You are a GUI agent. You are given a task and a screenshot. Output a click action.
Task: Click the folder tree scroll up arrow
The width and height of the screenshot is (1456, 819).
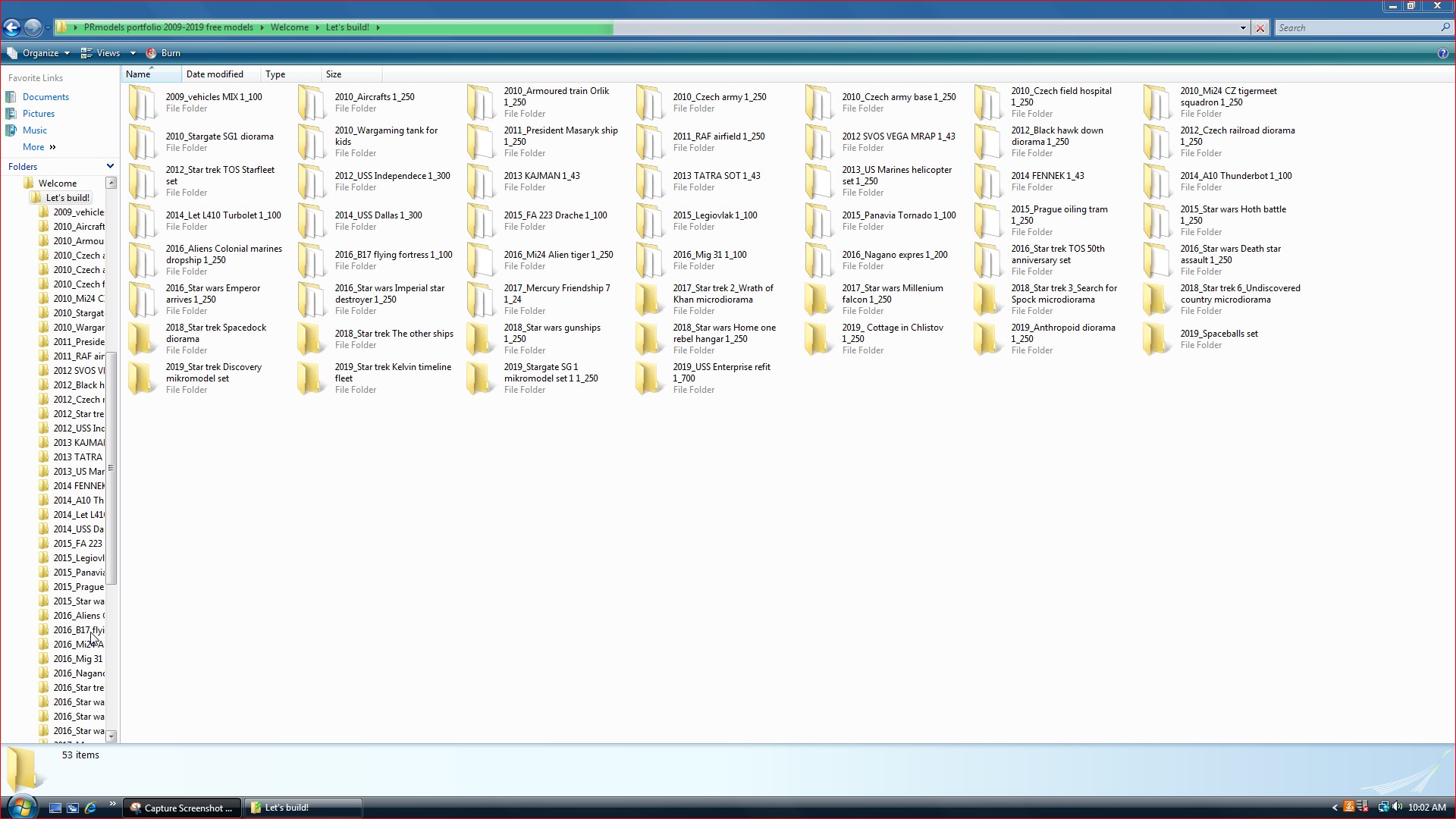coord(111,183)
